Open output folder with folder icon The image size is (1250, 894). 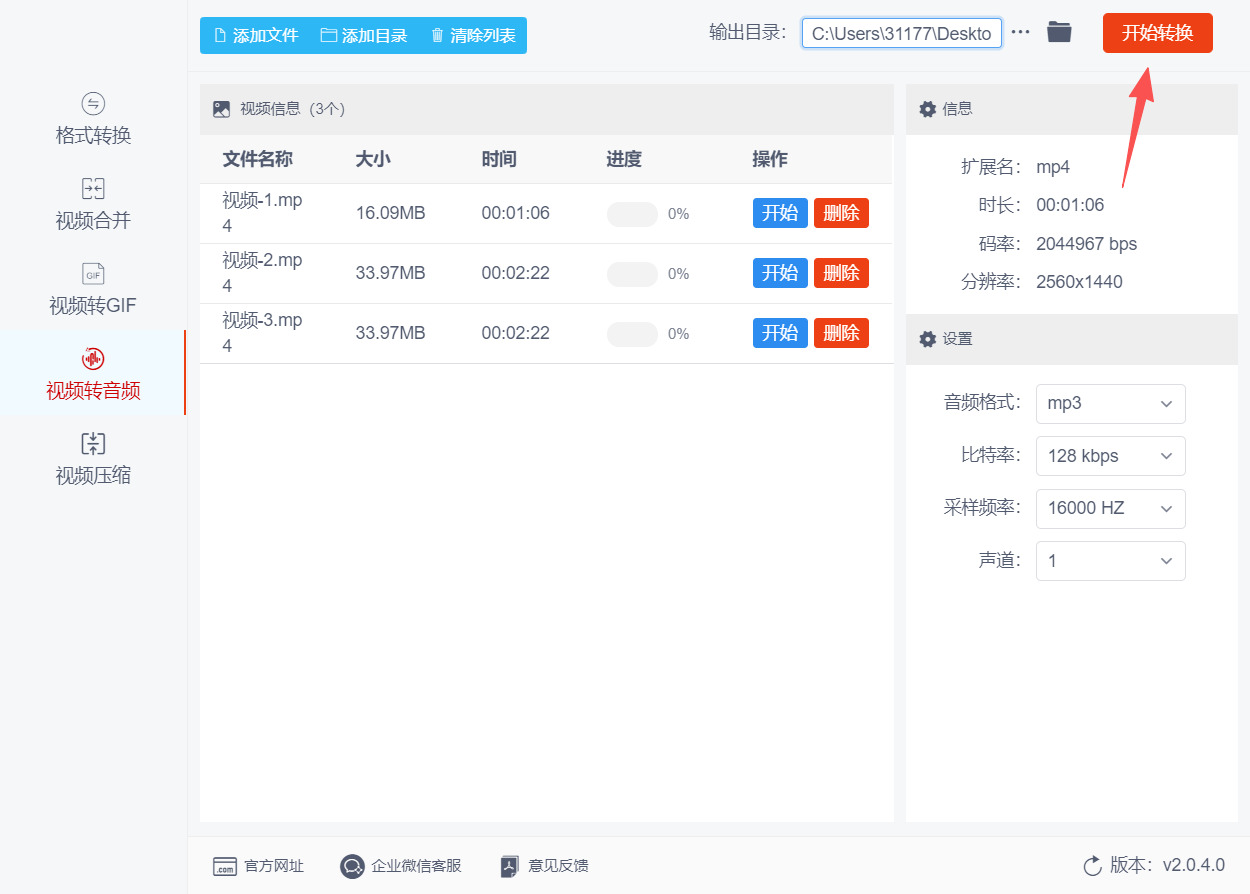click(1059, 32)
